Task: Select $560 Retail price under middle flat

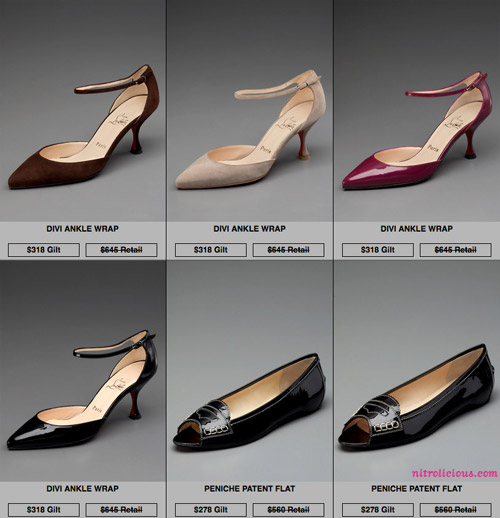Action: click(x=288, y=510)
